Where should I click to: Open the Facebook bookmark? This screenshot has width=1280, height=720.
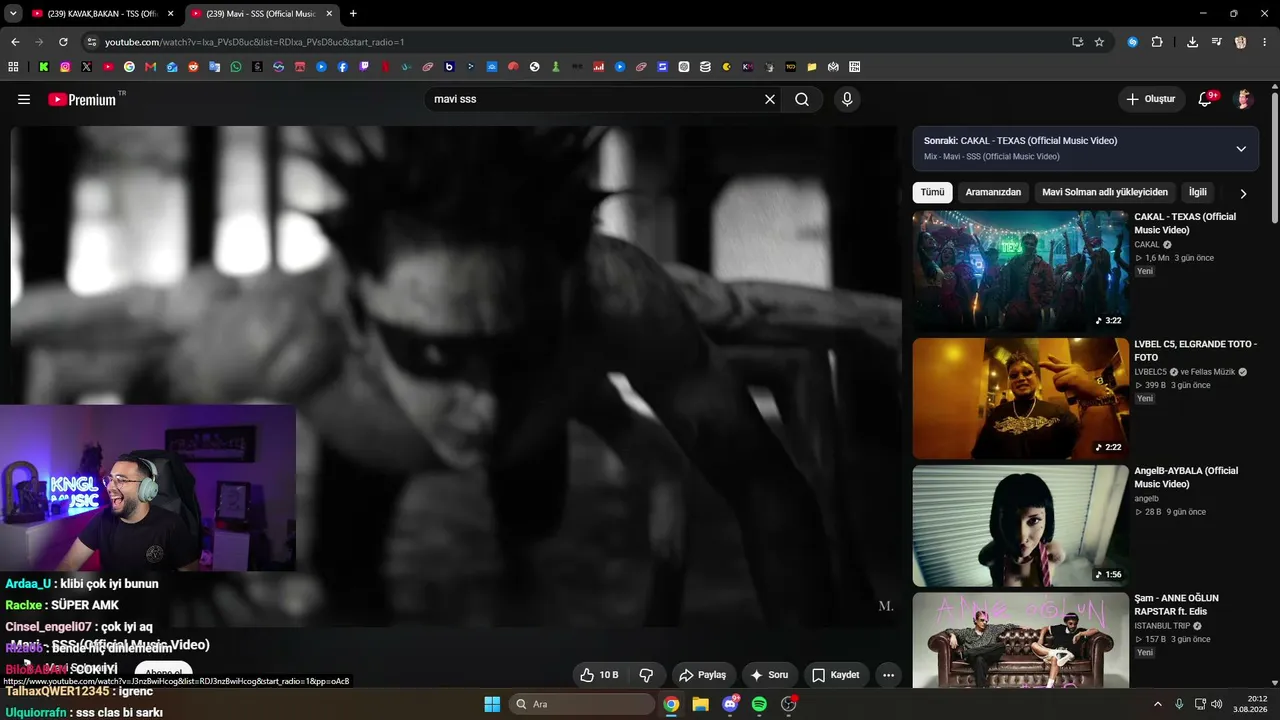(x=343, y=67)
